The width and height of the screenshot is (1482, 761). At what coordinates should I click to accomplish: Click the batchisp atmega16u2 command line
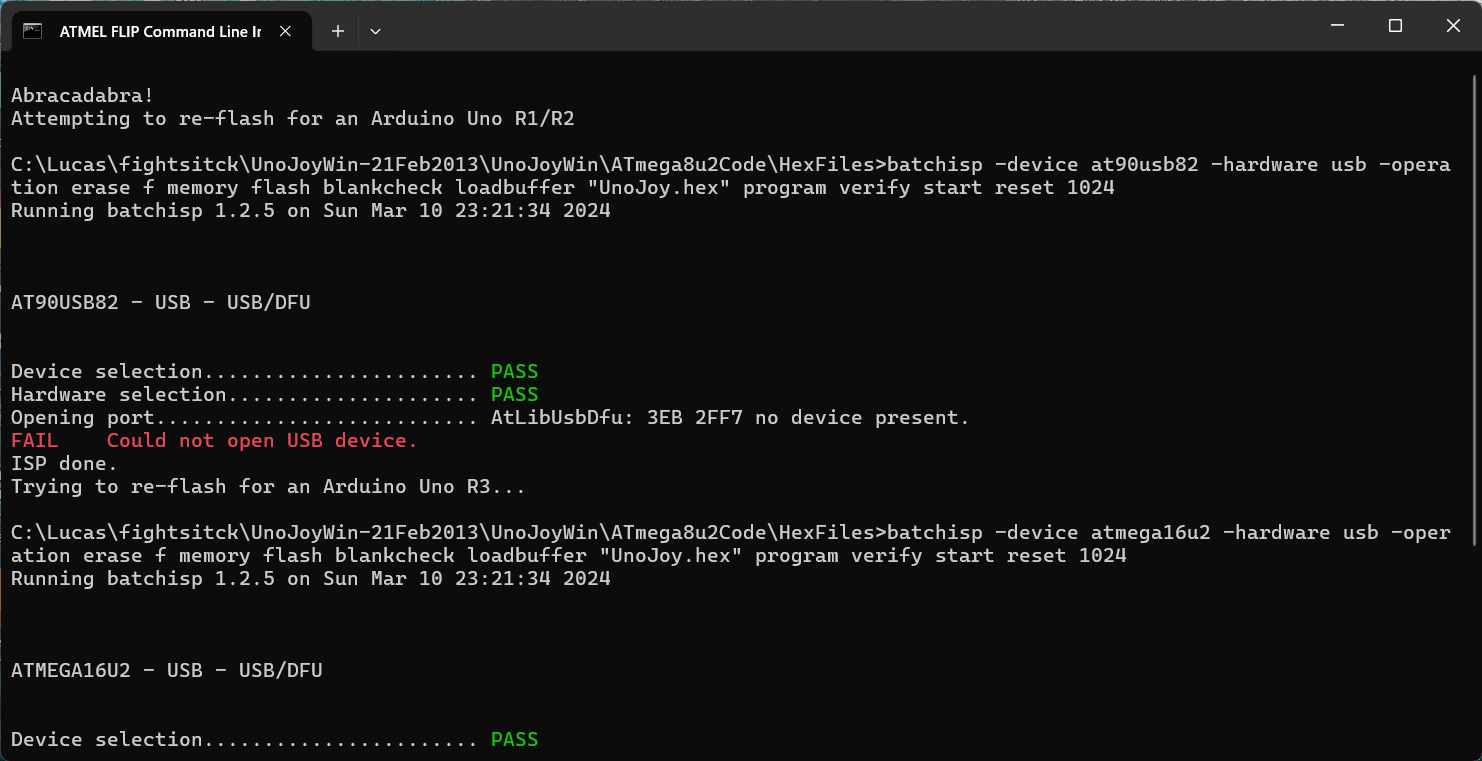tap(731, 544)
